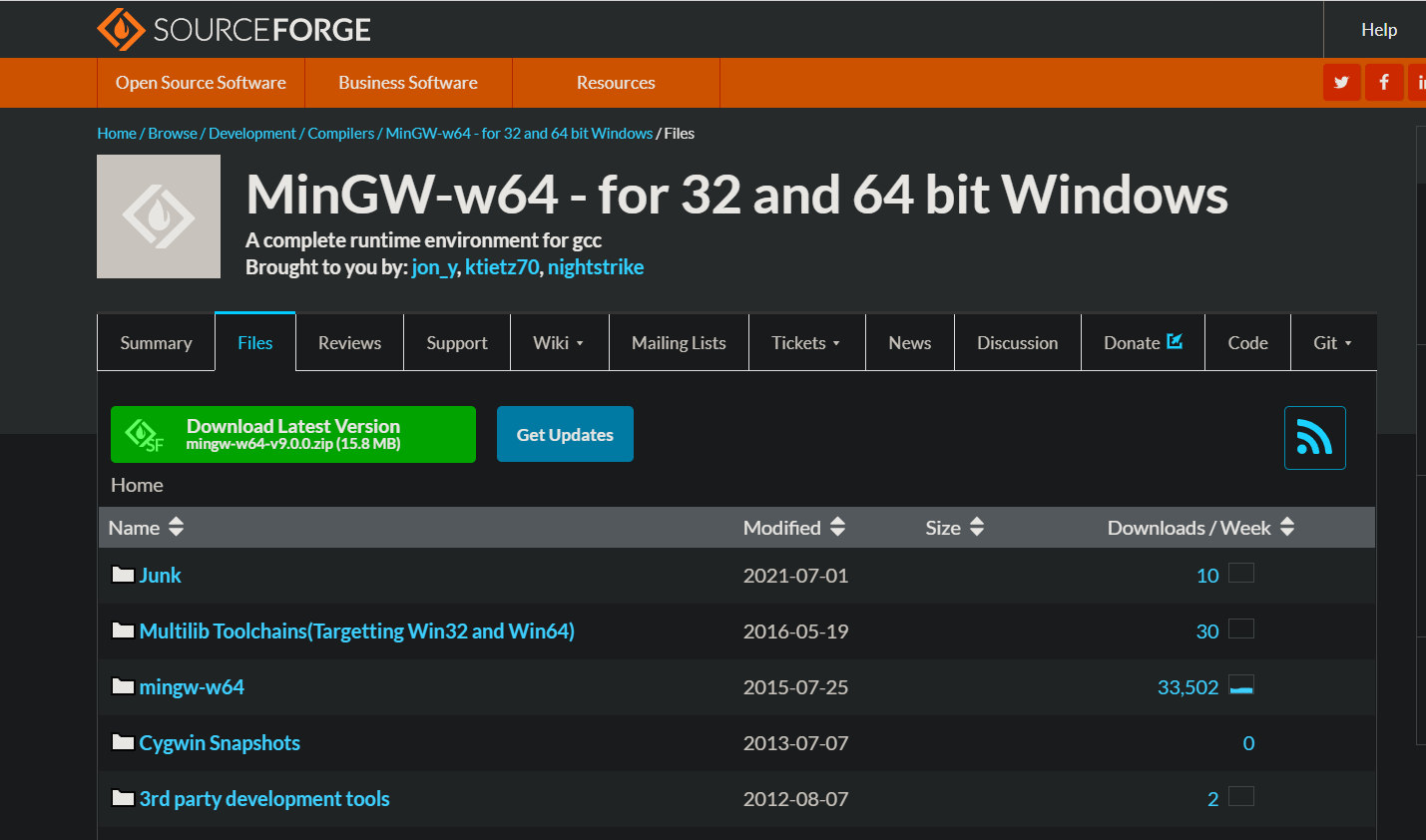The width and height of the screenshot is (1426, 840).
Task: Sort file list by Size arrows
Action: click(977, 527)
